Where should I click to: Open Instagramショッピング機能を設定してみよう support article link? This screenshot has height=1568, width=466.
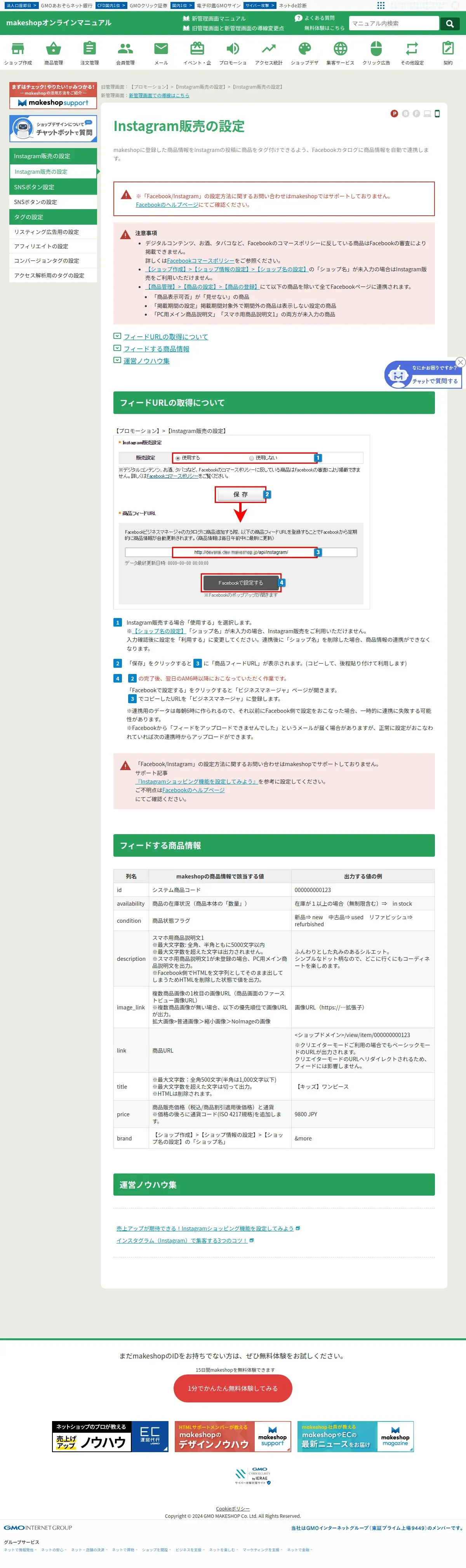coord(197,782)
